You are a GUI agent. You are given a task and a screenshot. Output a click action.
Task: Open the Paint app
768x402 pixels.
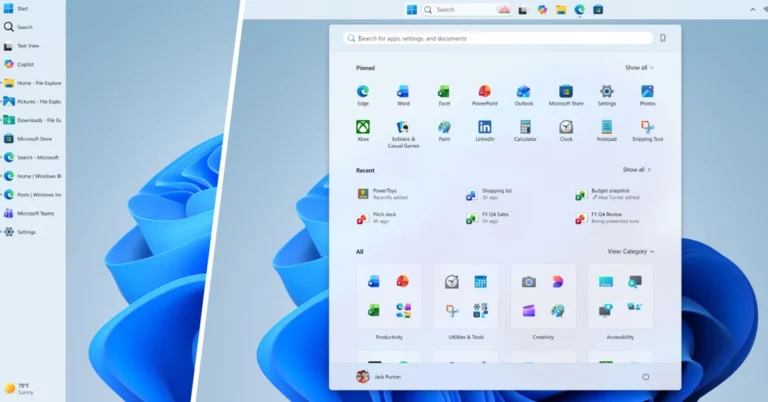point(444,131)
